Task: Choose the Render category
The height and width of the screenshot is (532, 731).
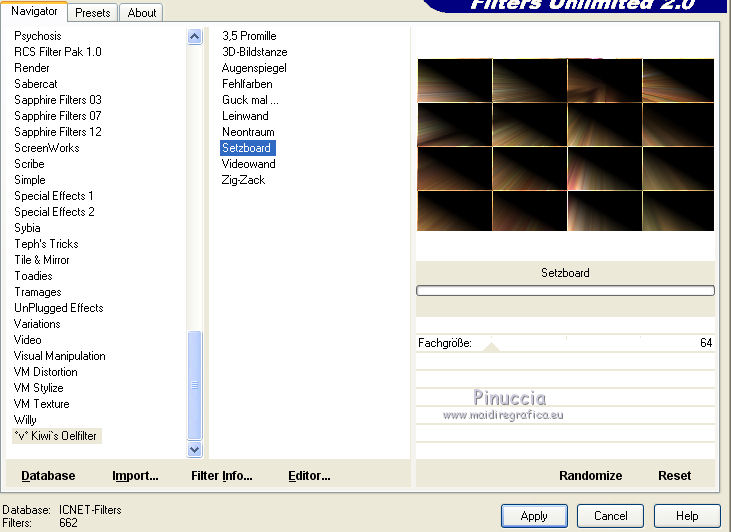Action: point(32,68)
